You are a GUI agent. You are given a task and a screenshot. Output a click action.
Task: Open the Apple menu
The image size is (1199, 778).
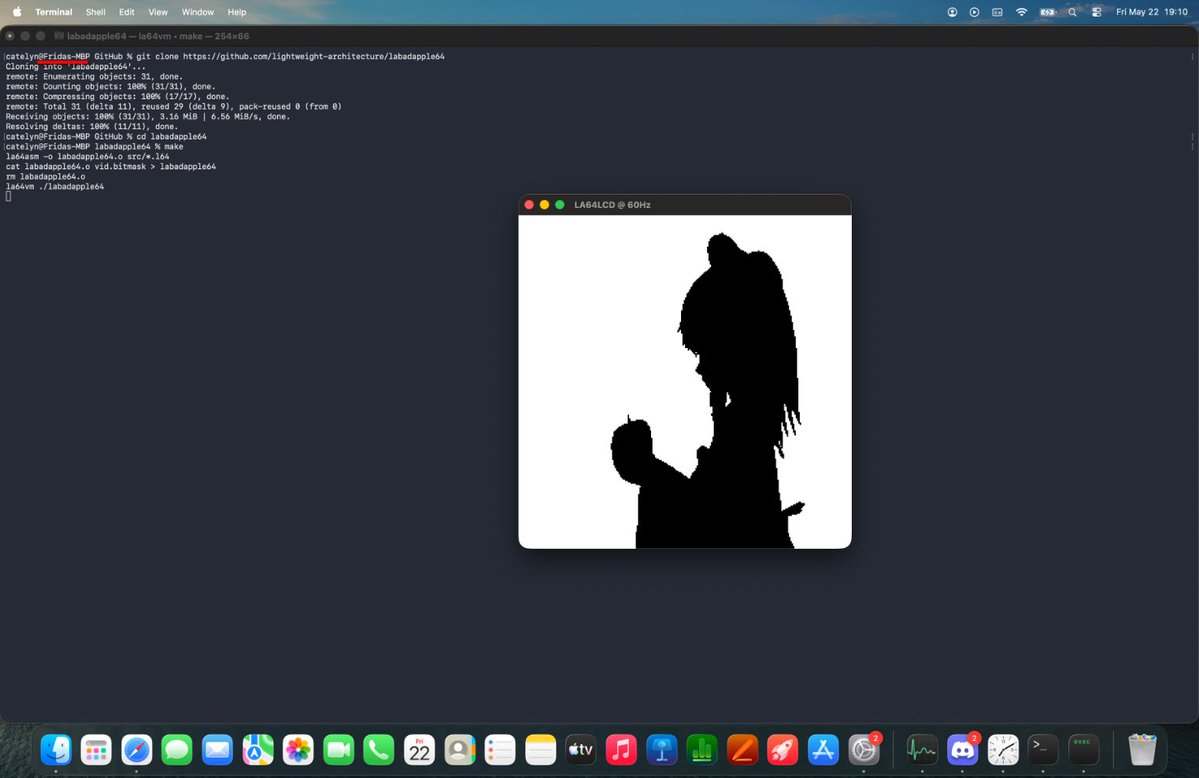[x=17, y=11]
